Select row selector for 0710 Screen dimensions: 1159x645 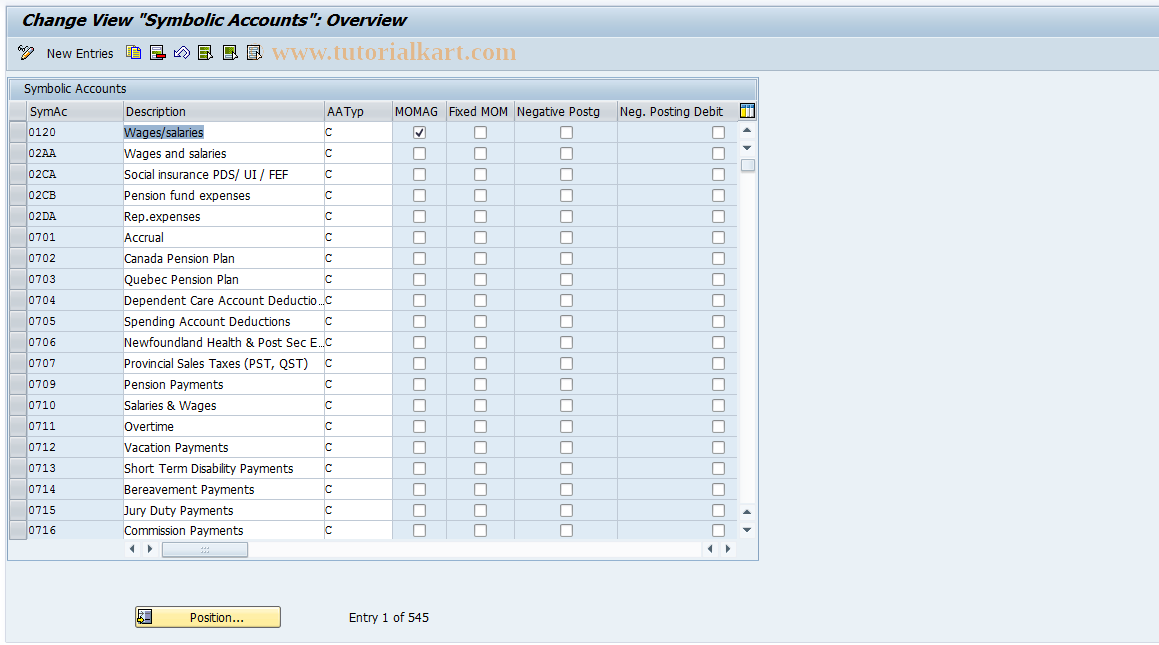(18, 406)
